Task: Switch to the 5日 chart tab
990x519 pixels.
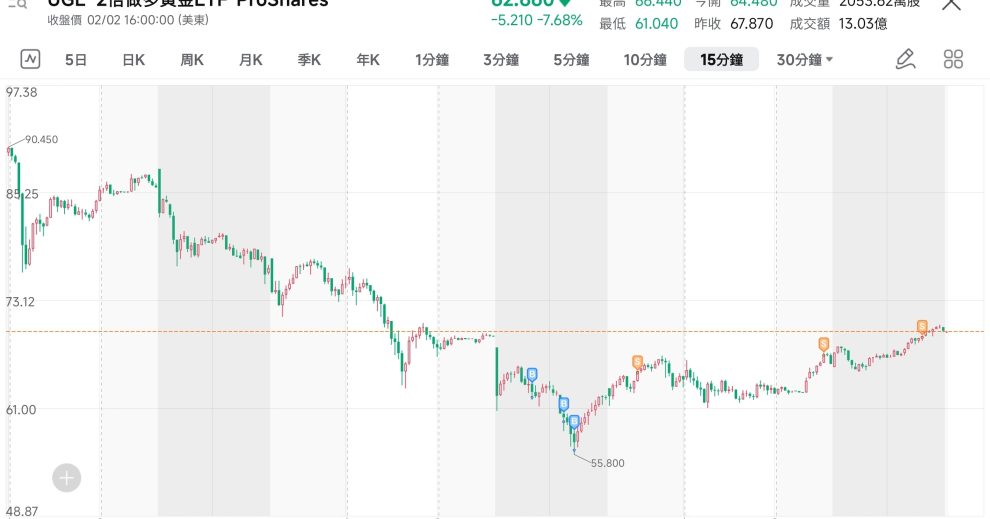Action: (x=76, y=60)
